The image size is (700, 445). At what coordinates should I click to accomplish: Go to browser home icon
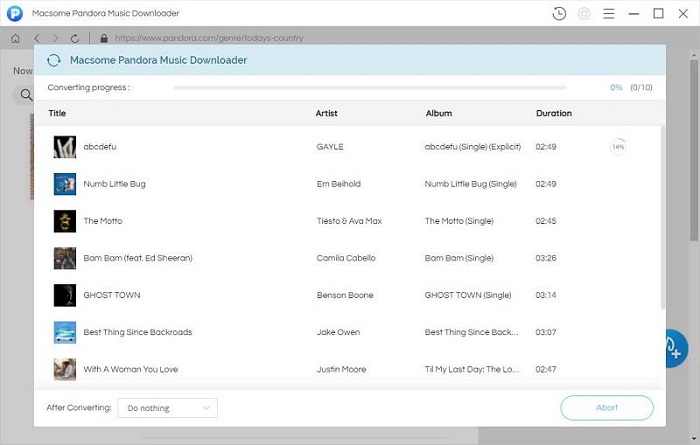coord(15,38)
